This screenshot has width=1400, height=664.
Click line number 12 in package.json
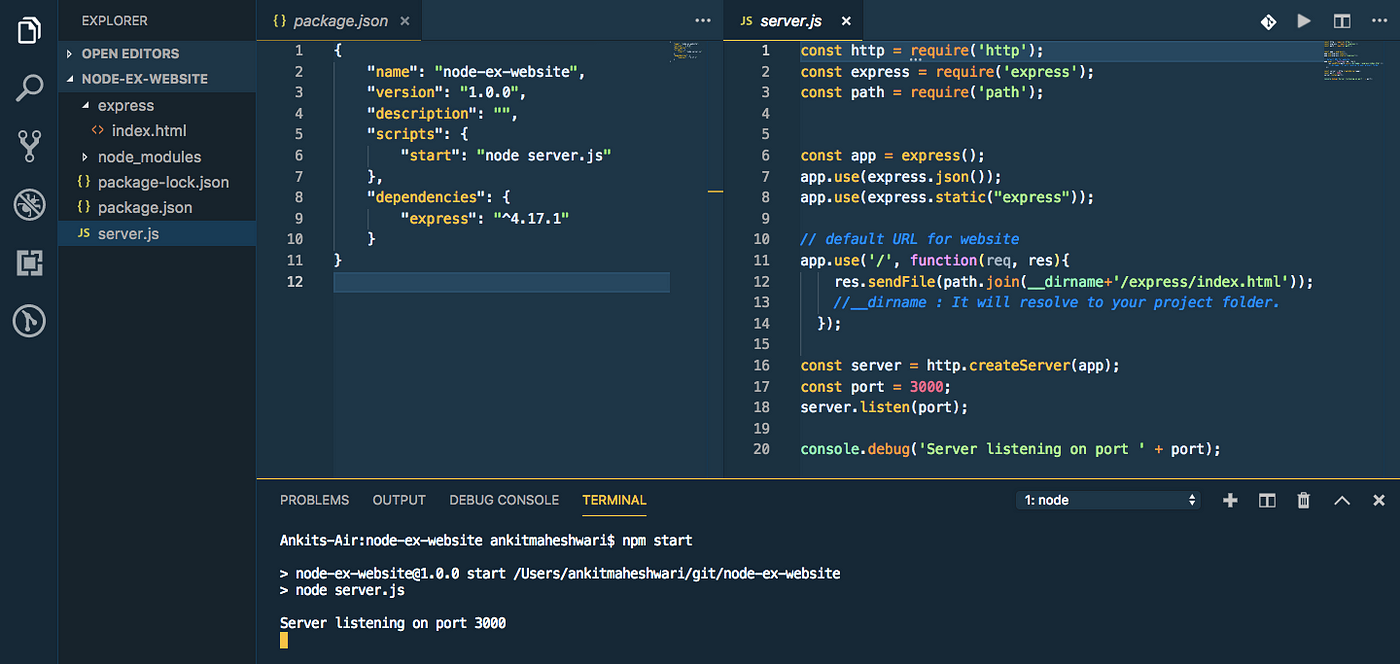pyautogui.click(x=294, y=282)
